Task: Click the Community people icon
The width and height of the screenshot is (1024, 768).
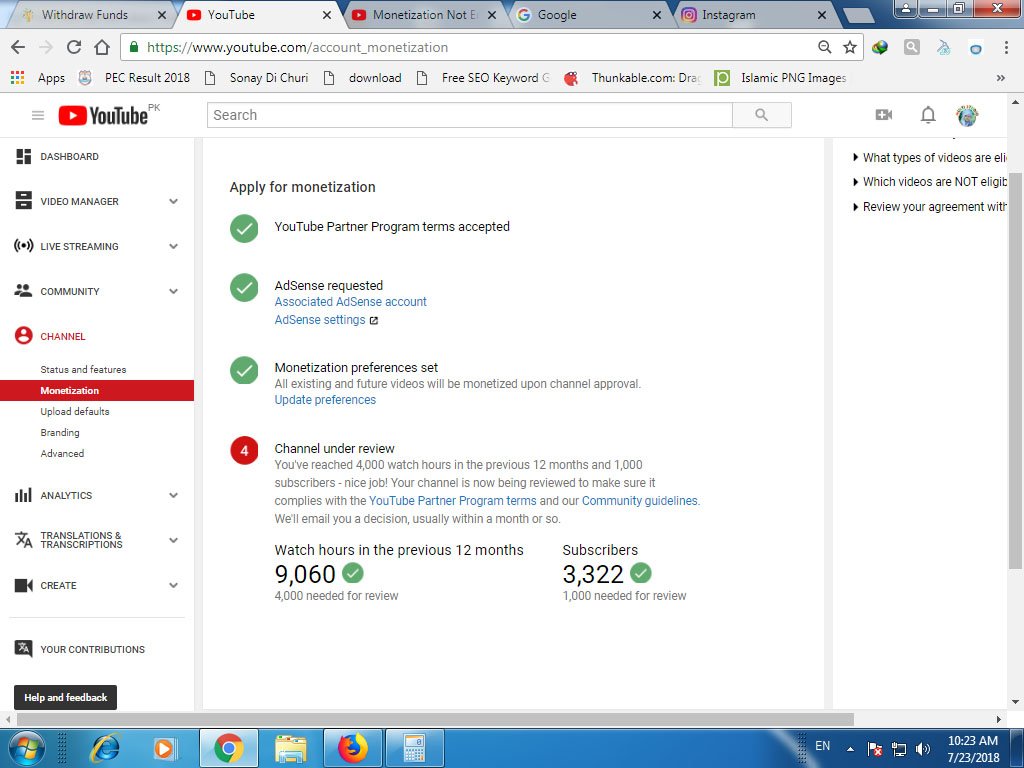Action: (x=24, y=291)
